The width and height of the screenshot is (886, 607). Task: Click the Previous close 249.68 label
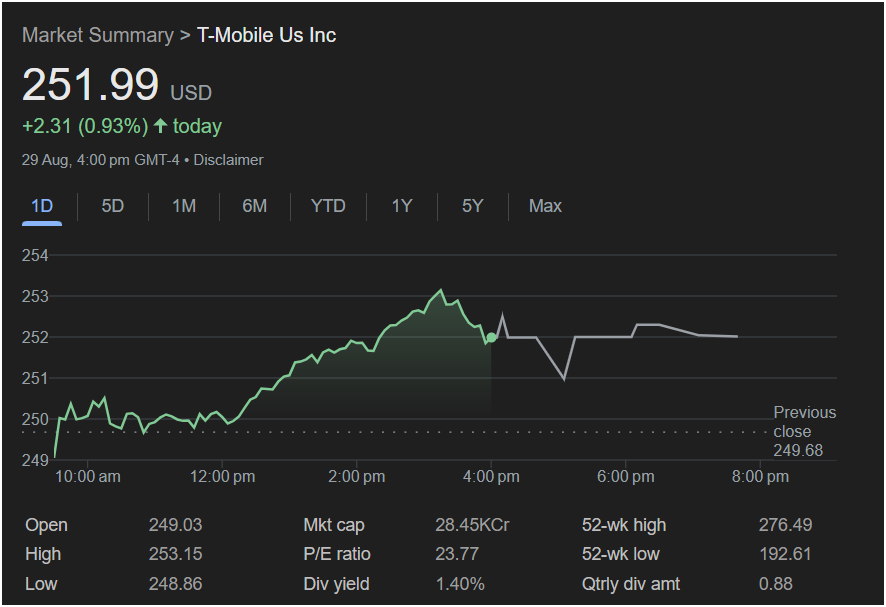point(803,431)
